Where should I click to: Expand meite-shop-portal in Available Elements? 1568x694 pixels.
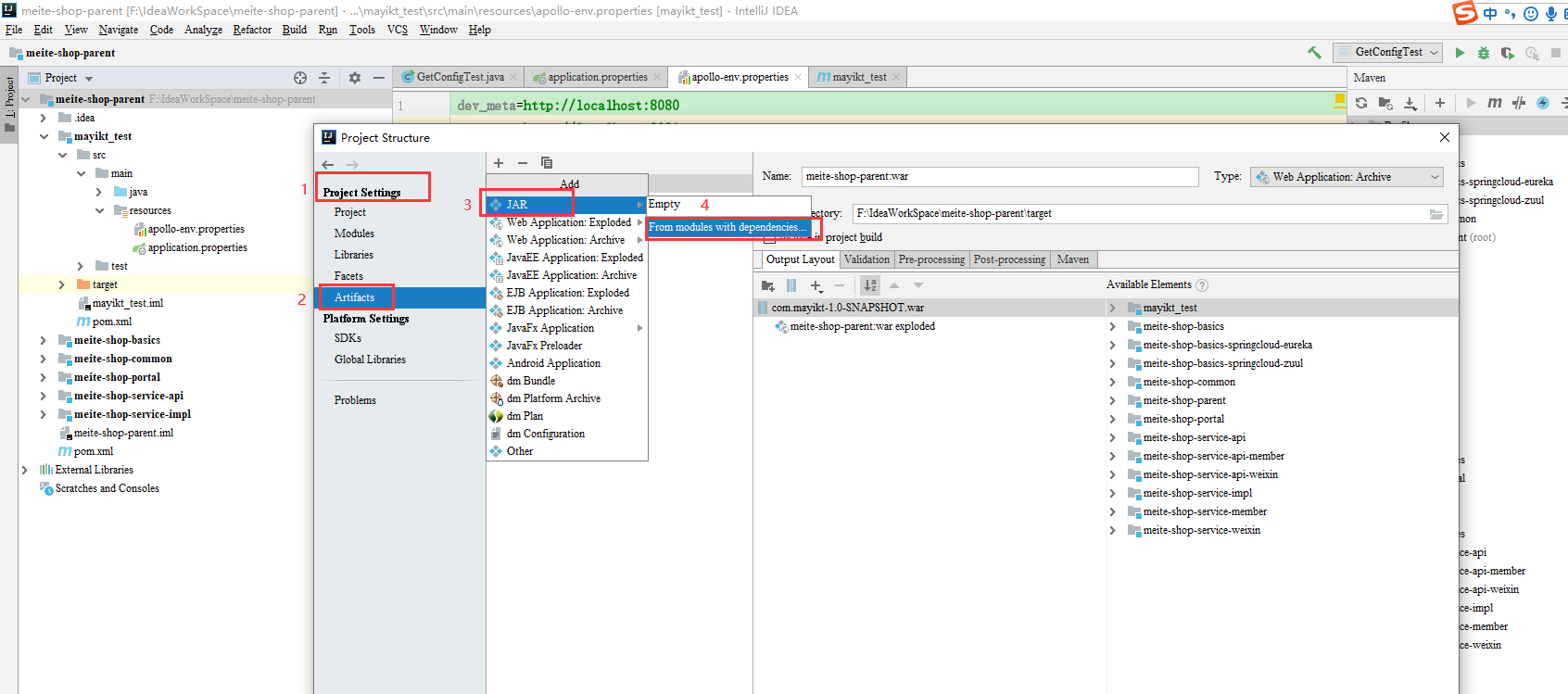[x=1112, y=419]
